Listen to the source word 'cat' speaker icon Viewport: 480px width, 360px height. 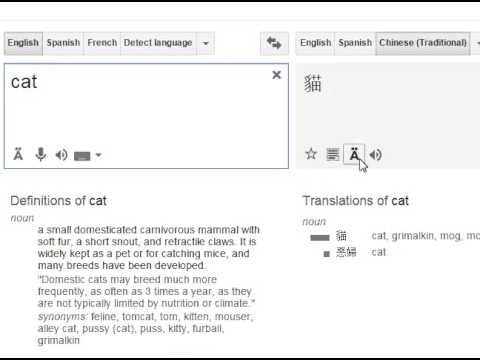point(61,155)
